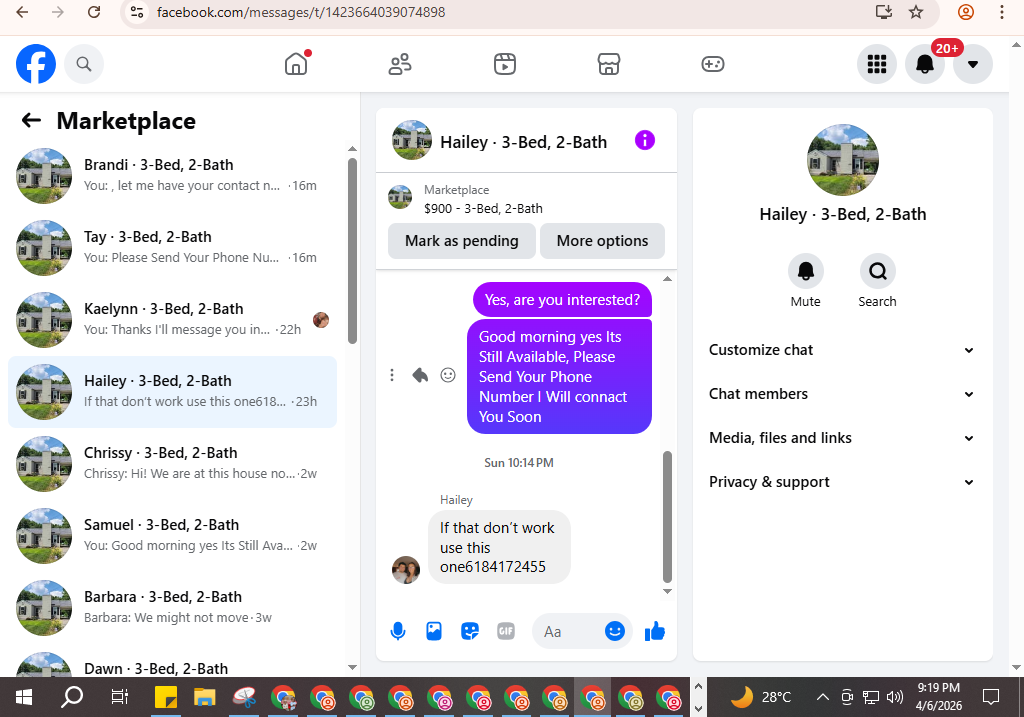Viewport: 1024px width, 717px height.
Task: Click the conversation list scrollbar thumb
Action: pyautogui.click(x=353, y=251)
